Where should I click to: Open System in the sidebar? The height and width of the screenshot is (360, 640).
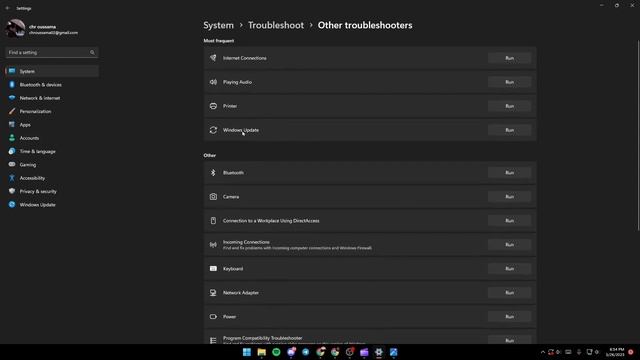tap(52, 71)
